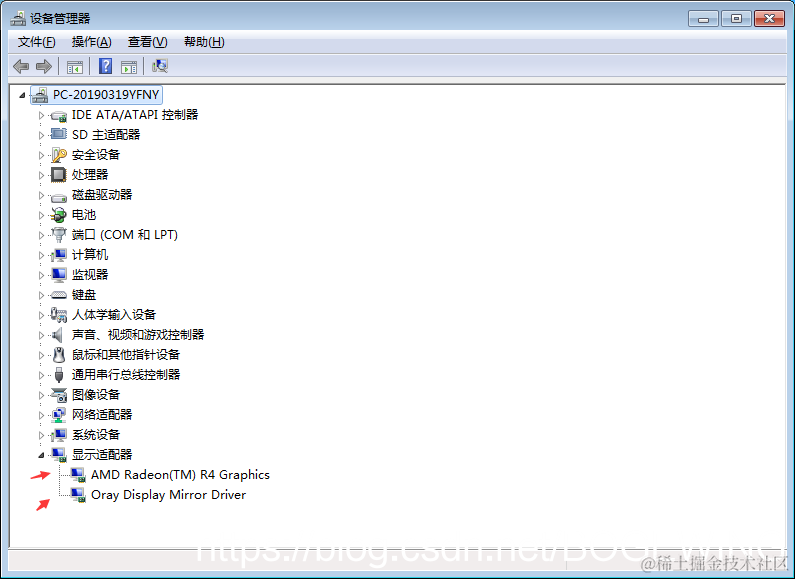795x579 pixels.
Task: Click the AMD Radeon R4 Graphics device icon
Action: pos(78,475)
